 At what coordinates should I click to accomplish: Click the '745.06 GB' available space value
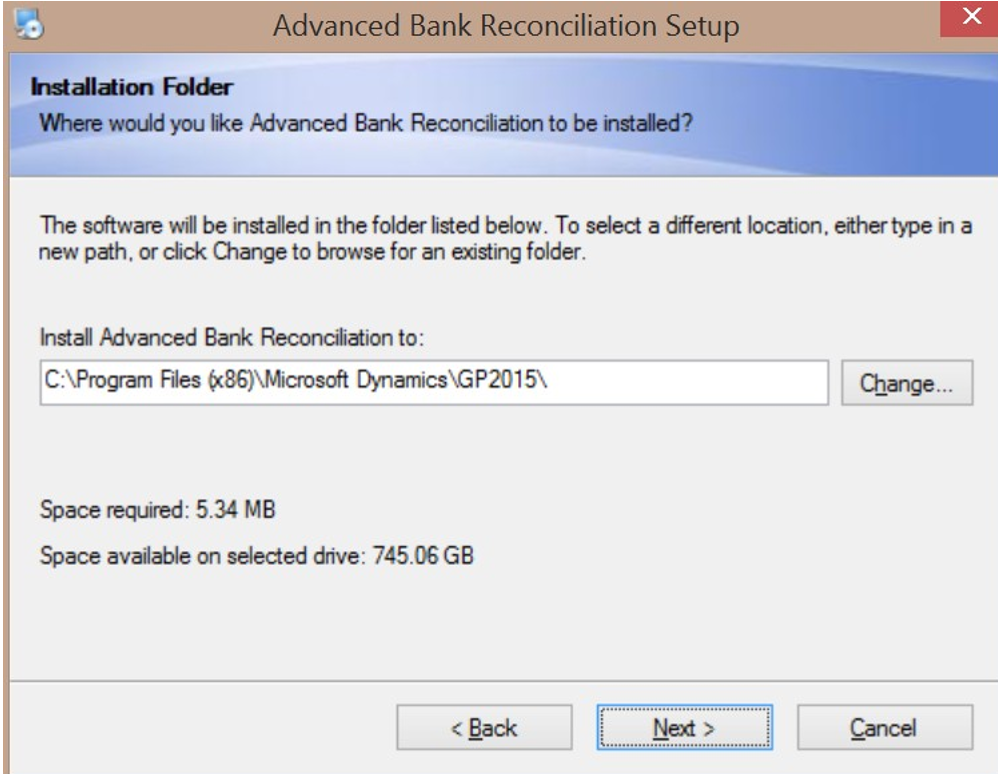pos(423,554)
